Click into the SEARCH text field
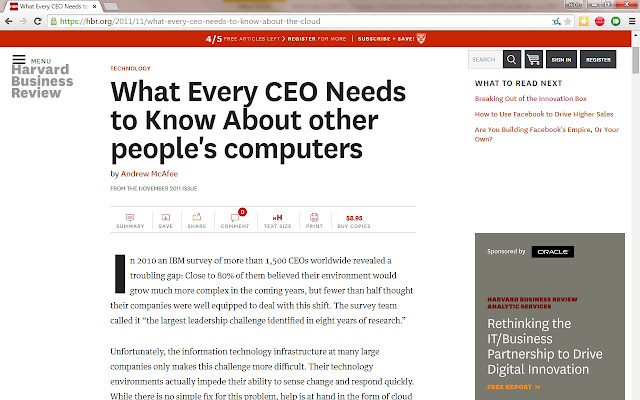 (x=485, y=60)
